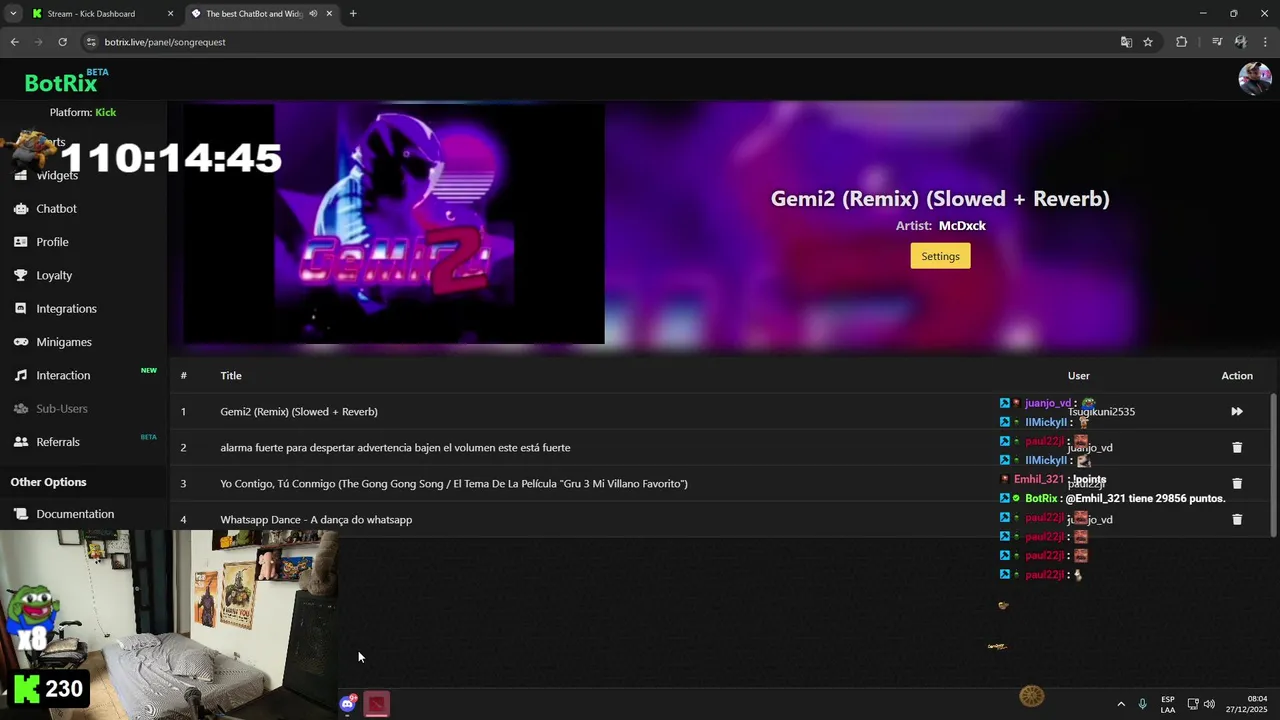Image resolution: width=1280 pixels, height=720 pixels.
Task: Click the Integrations icon in sidebar
Action: point(20,309)
